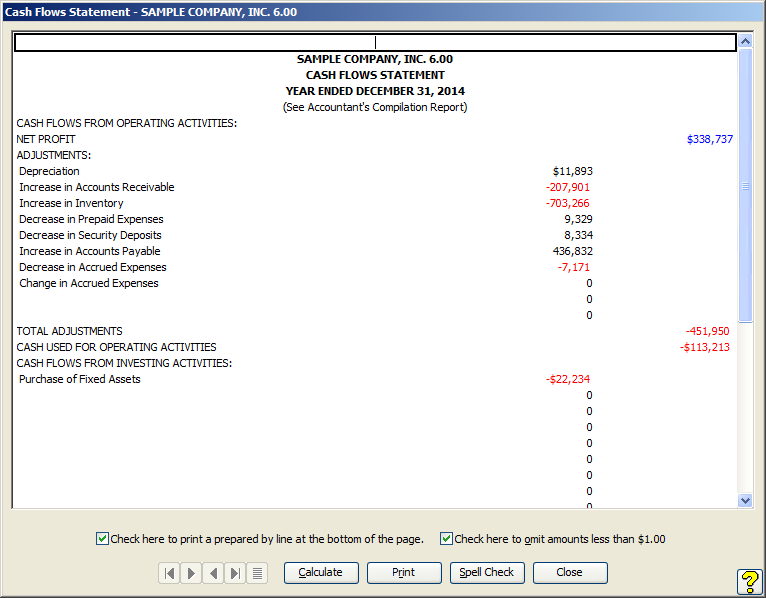Click the last-page navigation icon
The width and height of the screenshot is (766, 598).
(x=235, y=573)
